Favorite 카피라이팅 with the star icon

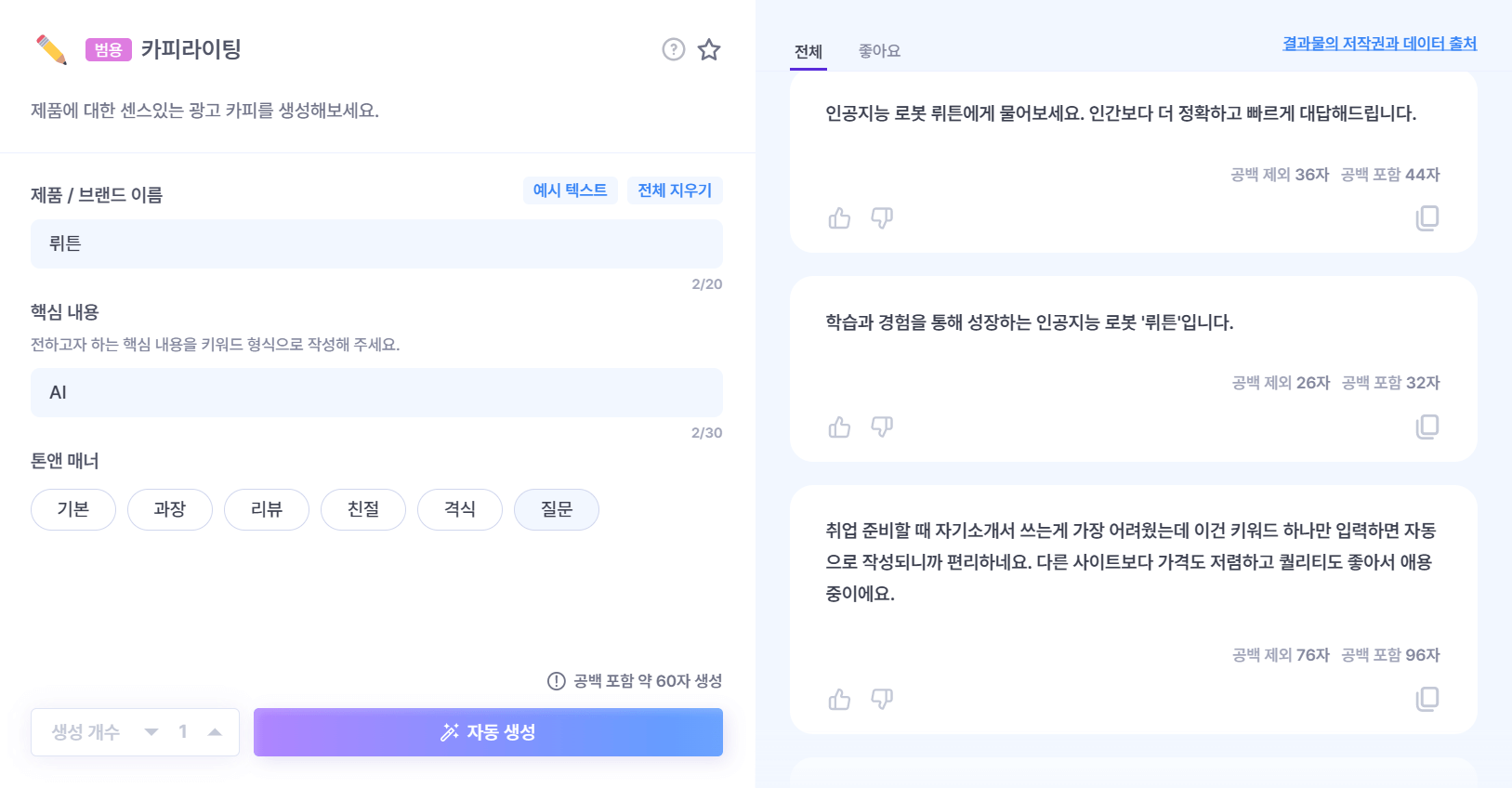tap(709, 49)
